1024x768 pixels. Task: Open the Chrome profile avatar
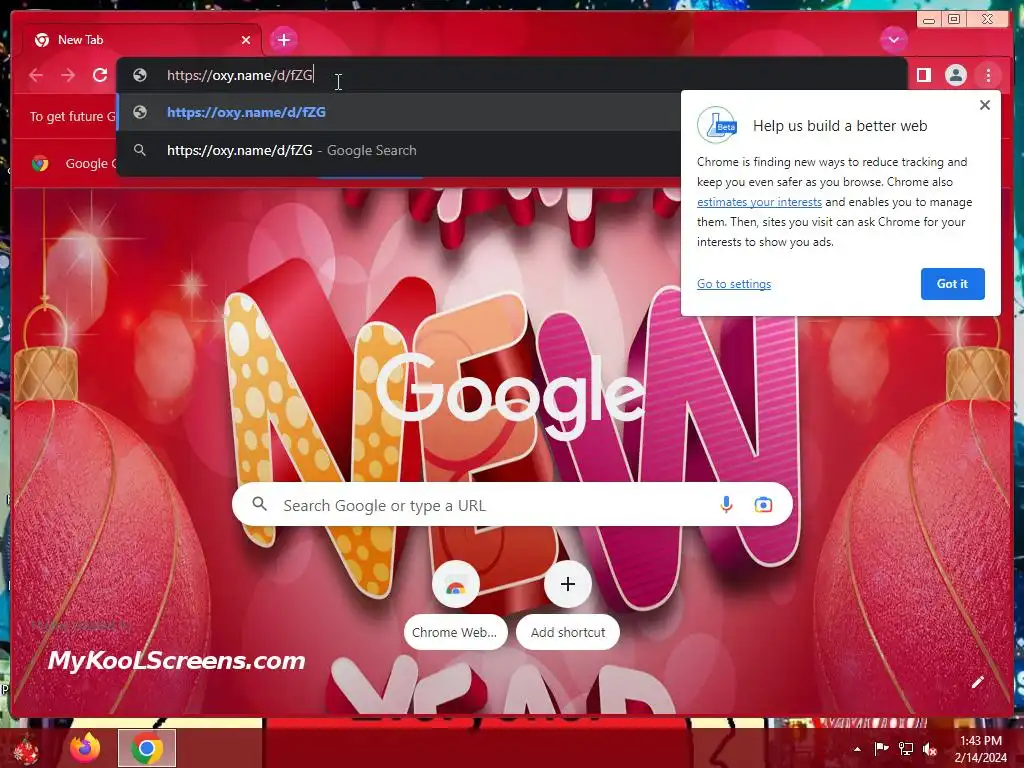click(x=955, y=75)
